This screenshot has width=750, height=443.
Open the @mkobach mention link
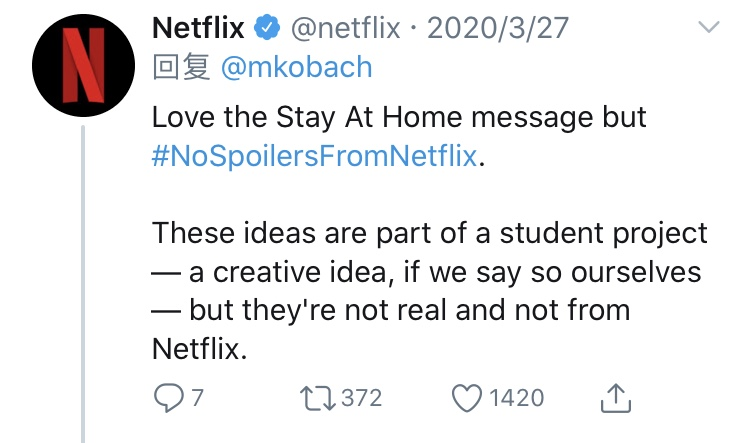297,67
